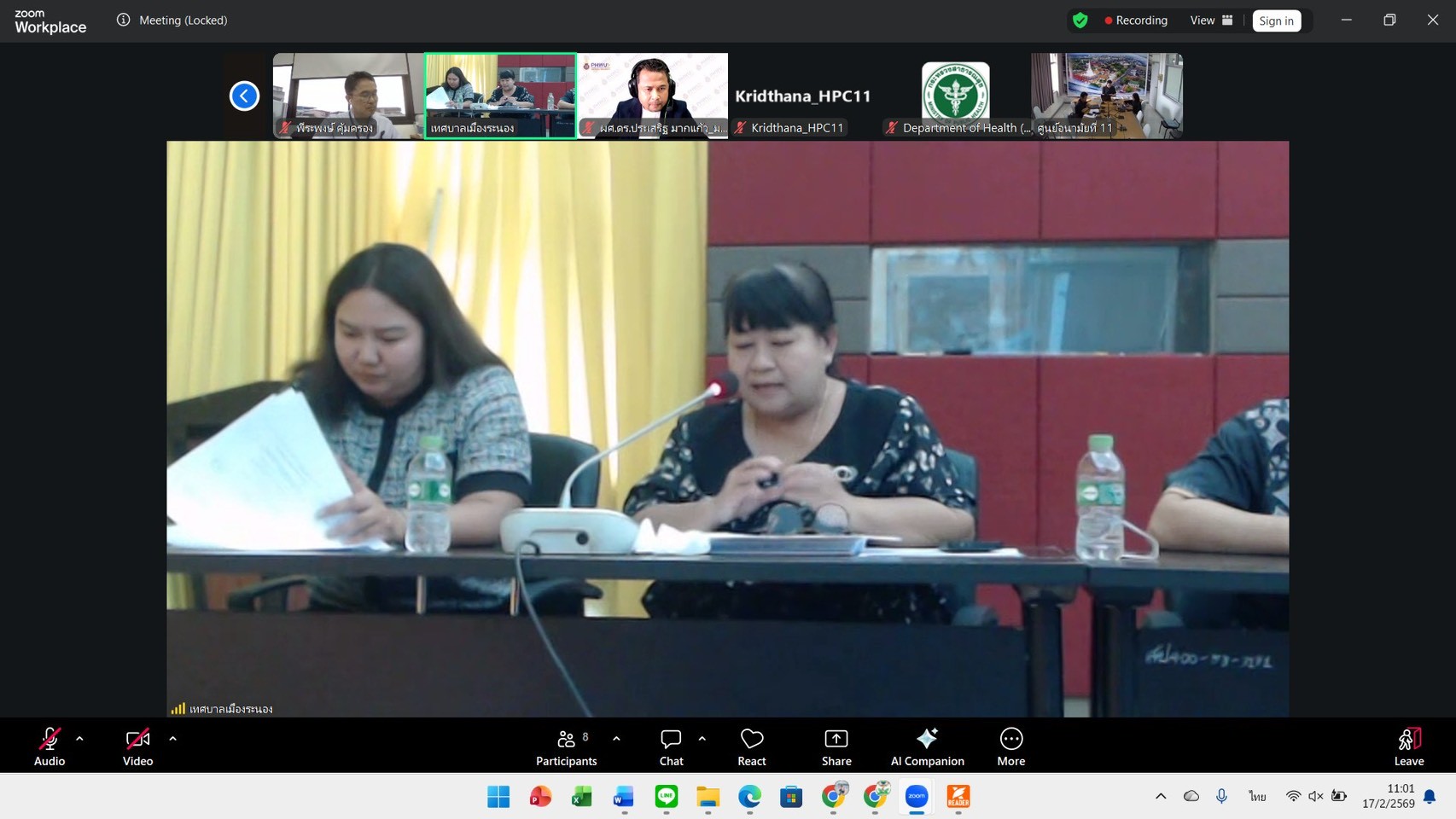1456x819 pixels.
Task: Turn on camera with Video button
Action: pos(137,746)
